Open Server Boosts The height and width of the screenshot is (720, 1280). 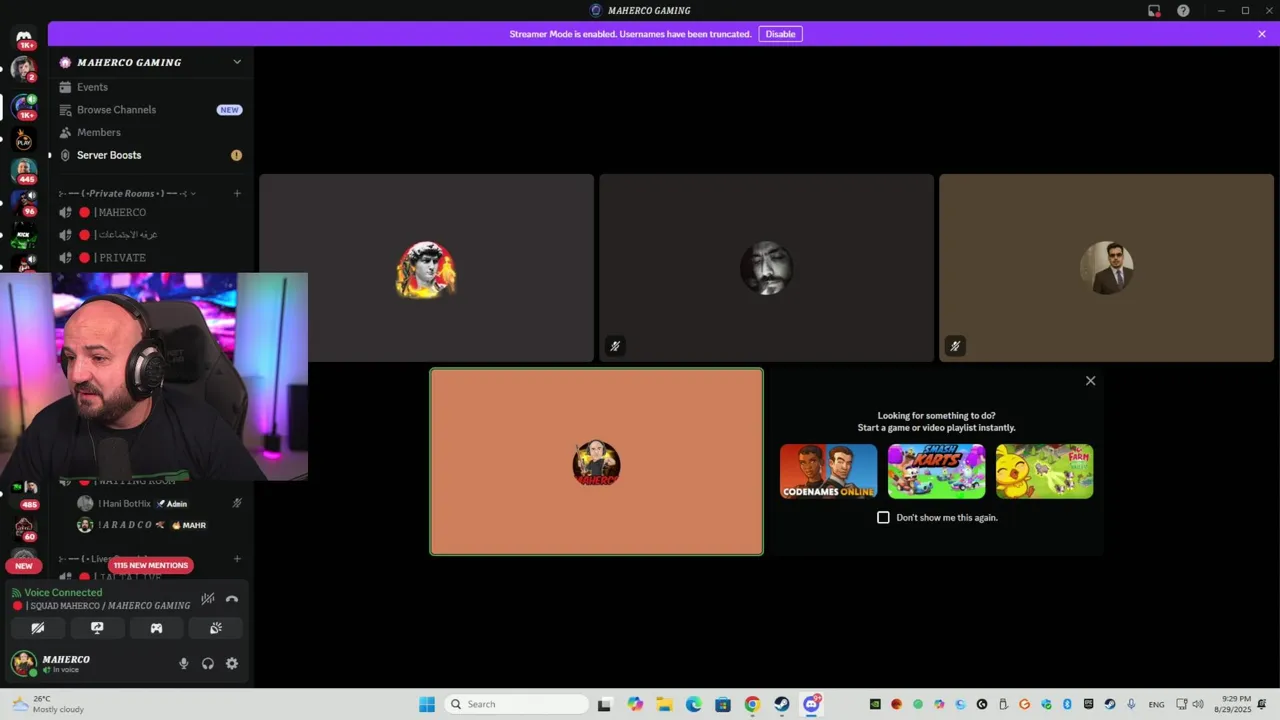point(150,155)
